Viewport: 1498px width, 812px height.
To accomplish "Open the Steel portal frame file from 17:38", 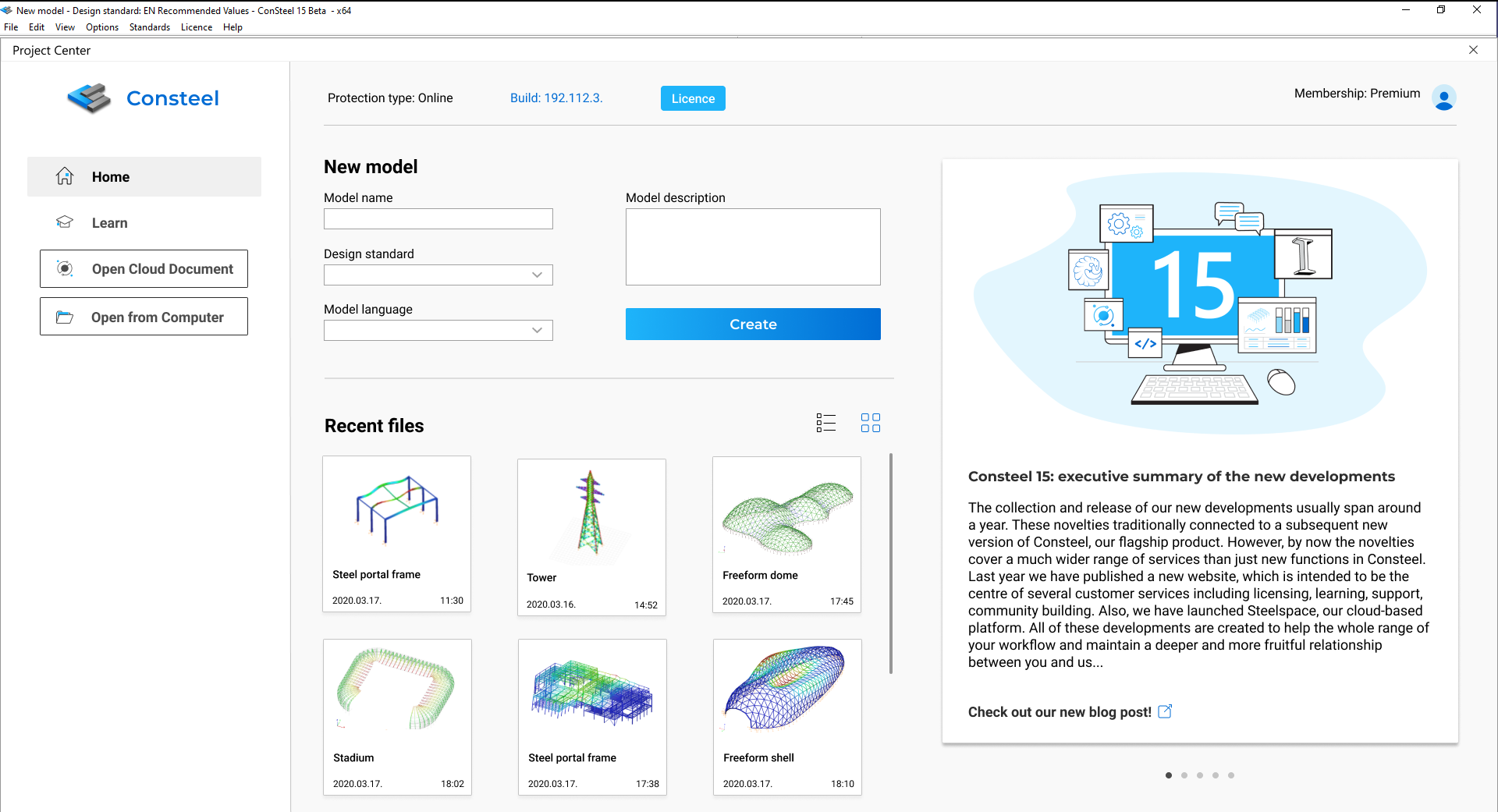I will pyautogui.click(x=592, y=717).
